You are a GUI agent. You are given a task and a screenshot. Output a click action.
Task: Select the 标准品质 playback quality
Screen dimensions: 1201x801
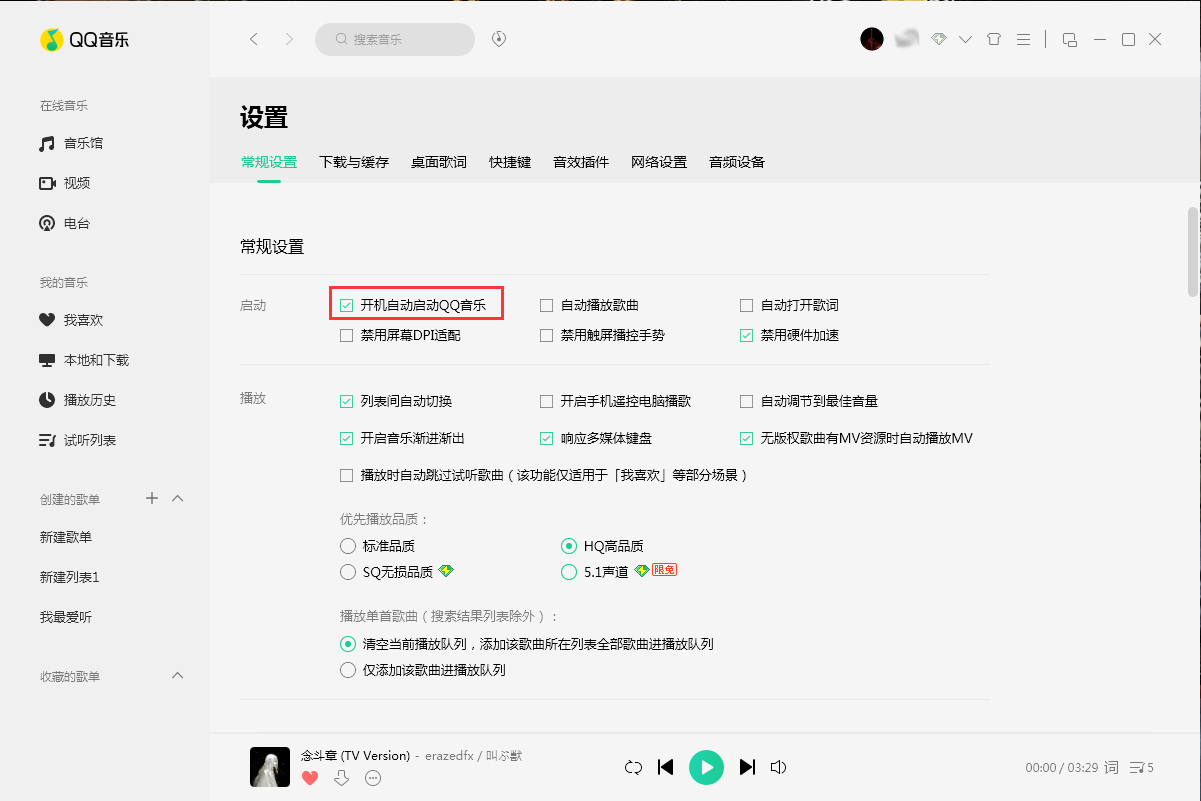pos(348,546)
